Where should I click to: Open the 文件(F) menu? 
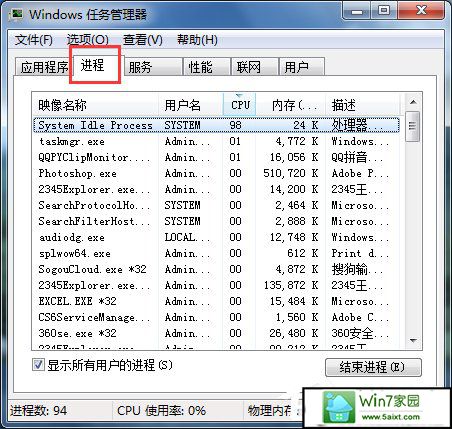pos(34,40)
